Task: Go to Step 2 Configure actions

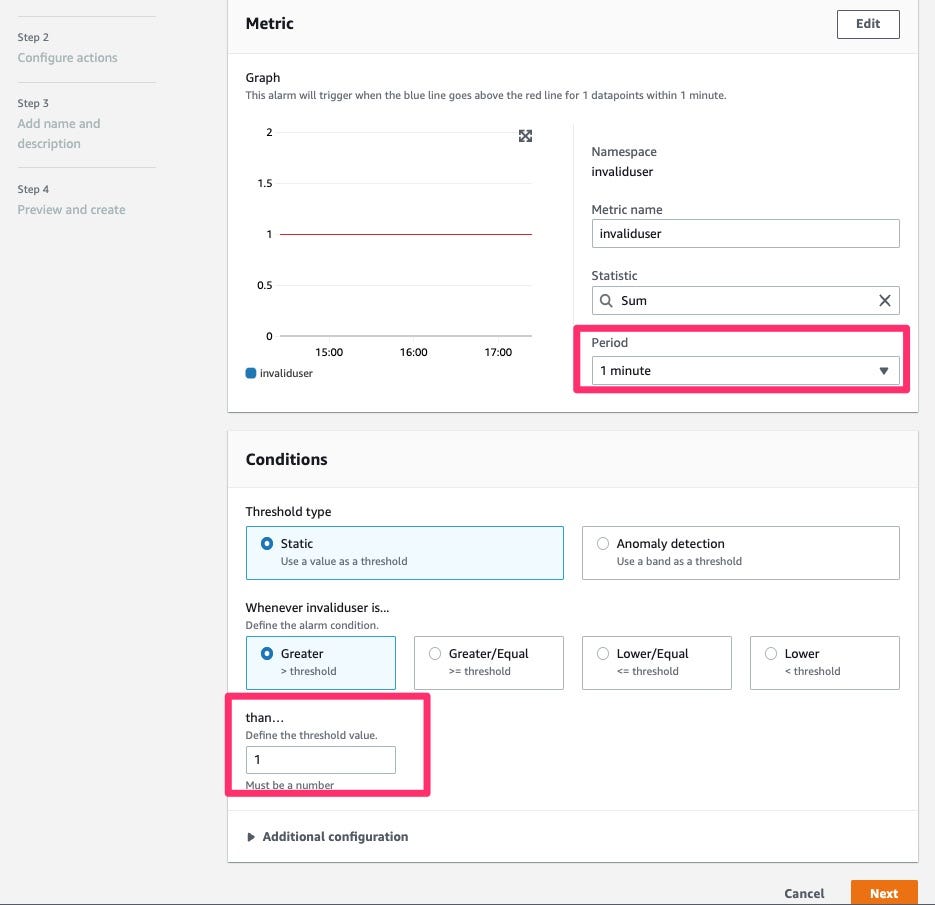Action: (x=67, y=58)
